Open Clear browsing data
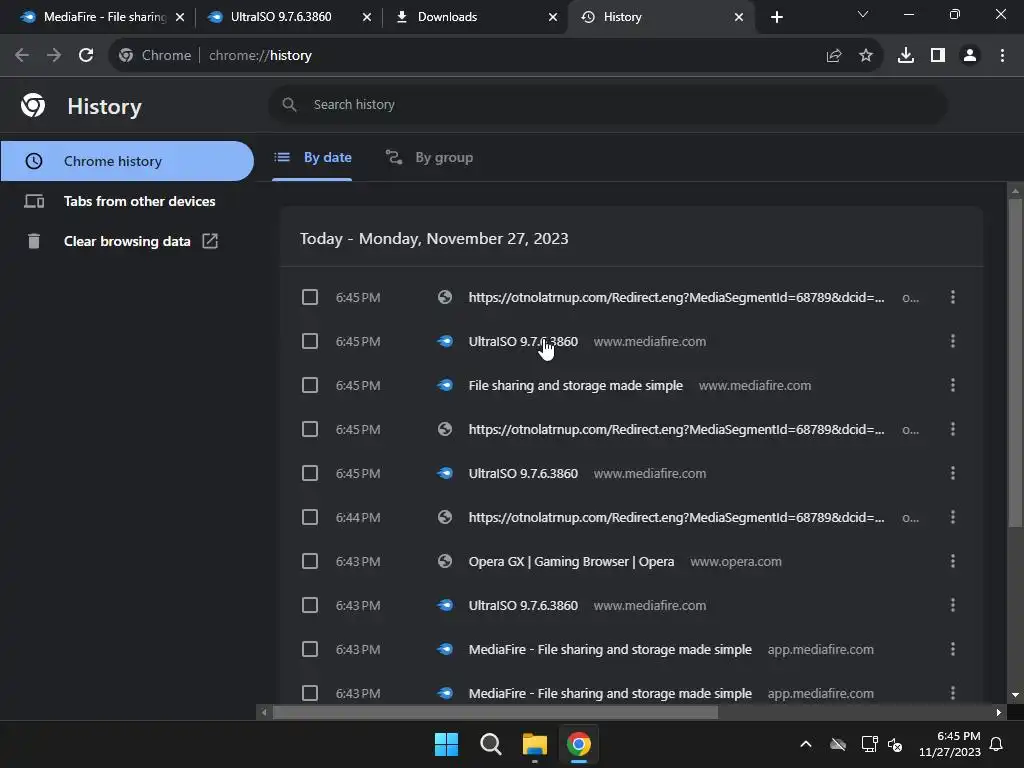Screen dimensions: 1024x768 pos(127,241)
